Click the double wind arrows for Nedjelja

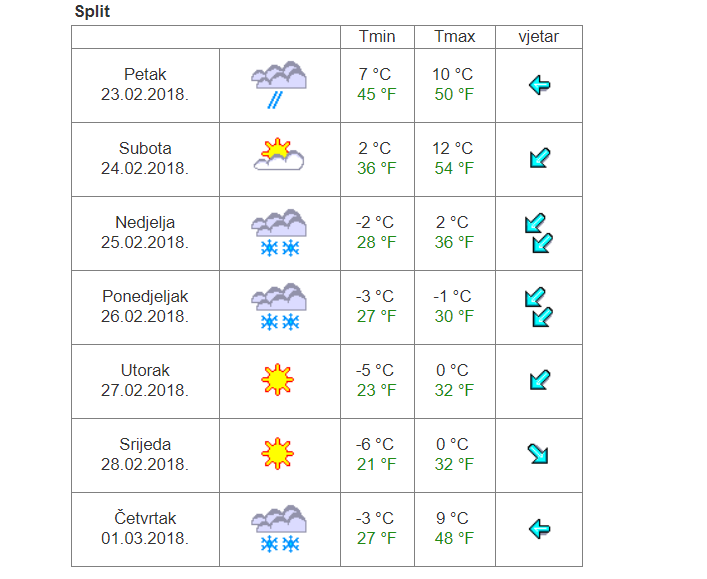539,233
